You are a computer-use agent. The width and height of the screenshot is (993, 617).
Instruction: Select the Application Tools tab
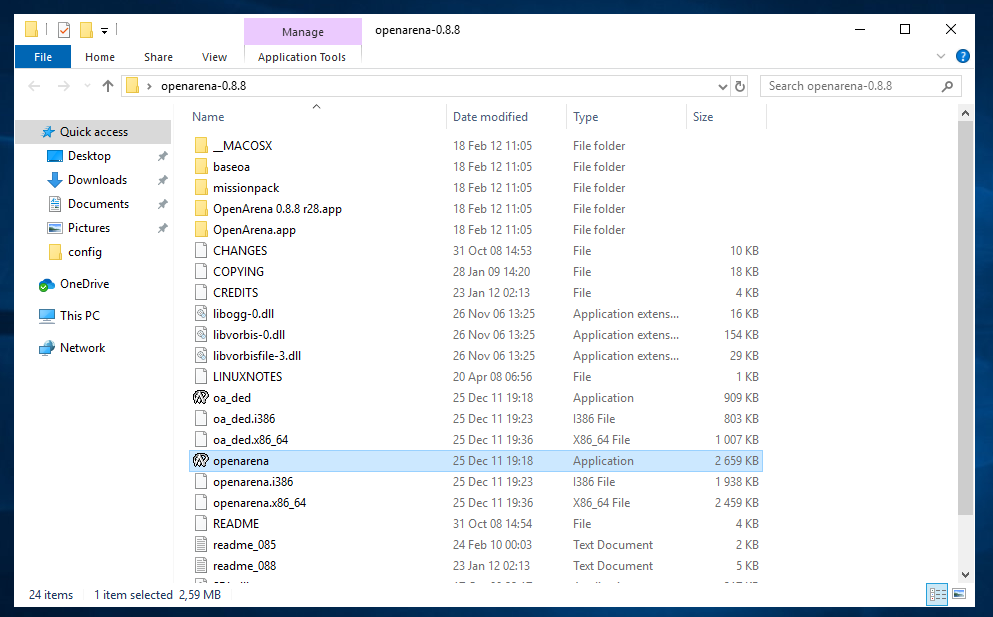coord(302,57)
